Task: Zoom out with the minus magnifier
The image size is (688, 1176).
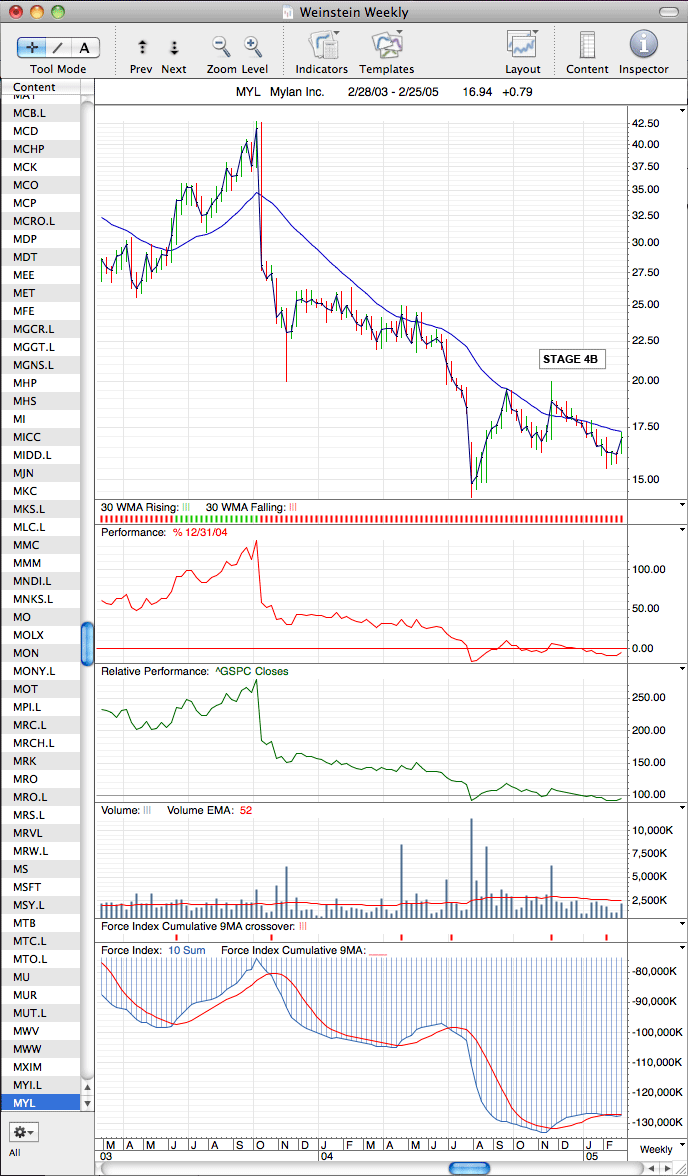Action: pyautogui.click(x=221, y=46)
